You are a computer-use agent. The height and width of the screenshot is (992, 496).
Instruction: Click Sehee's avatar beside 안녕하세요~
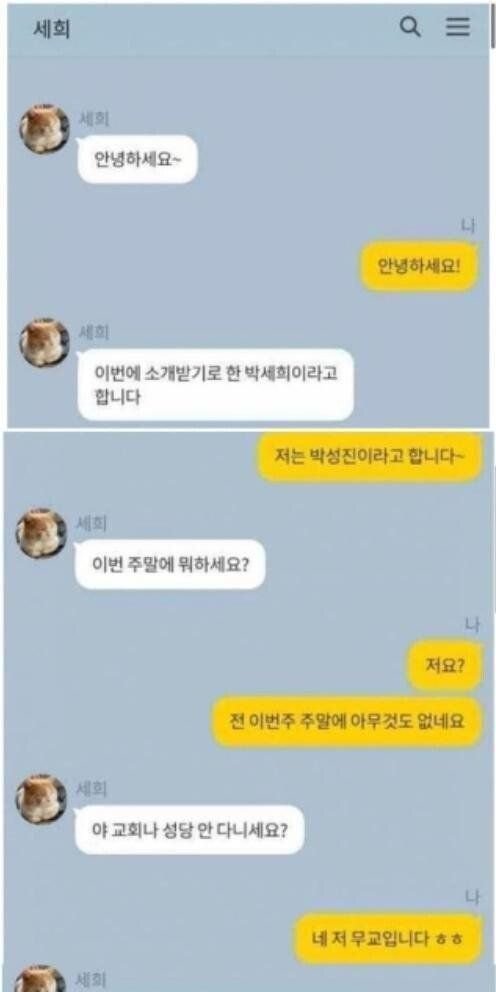(x=44, y=130)
